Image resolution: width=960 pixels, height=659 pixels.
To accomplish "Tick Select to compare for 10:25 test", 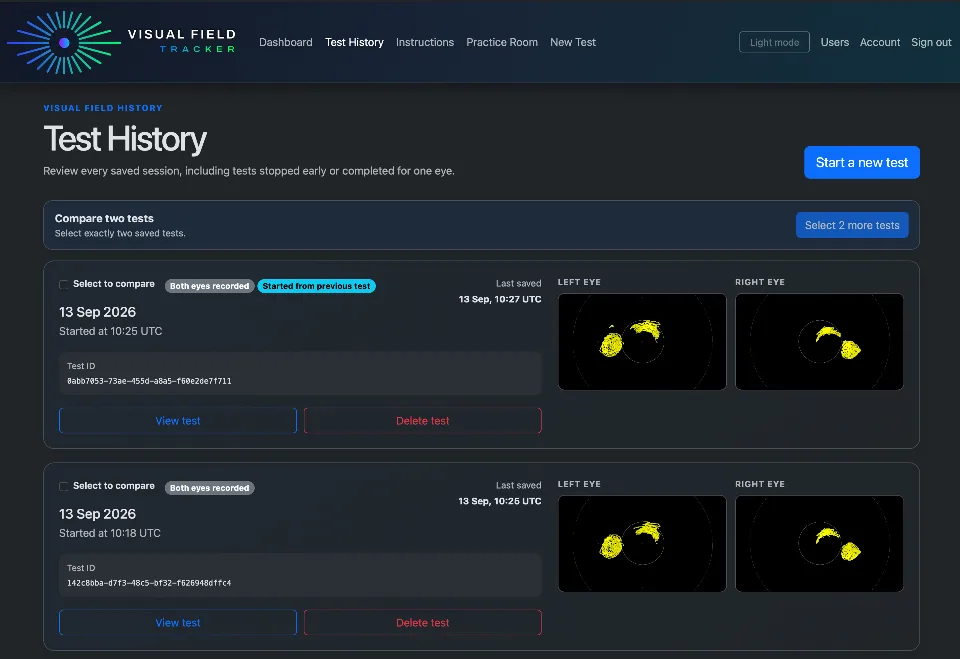I will [x=63, y=284].
